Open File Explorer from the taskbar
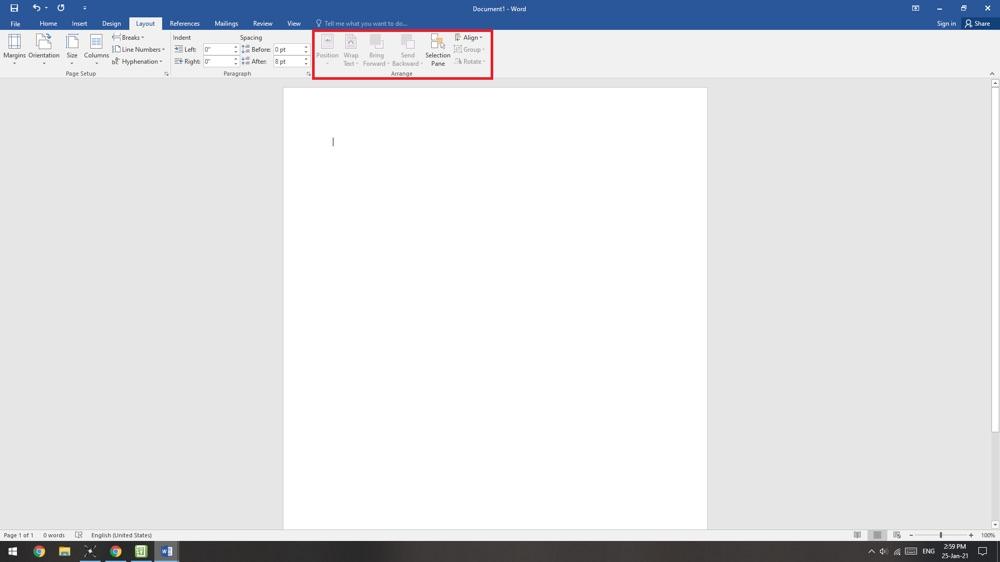The image size is (1000, 562). click(x=64, y=551)
